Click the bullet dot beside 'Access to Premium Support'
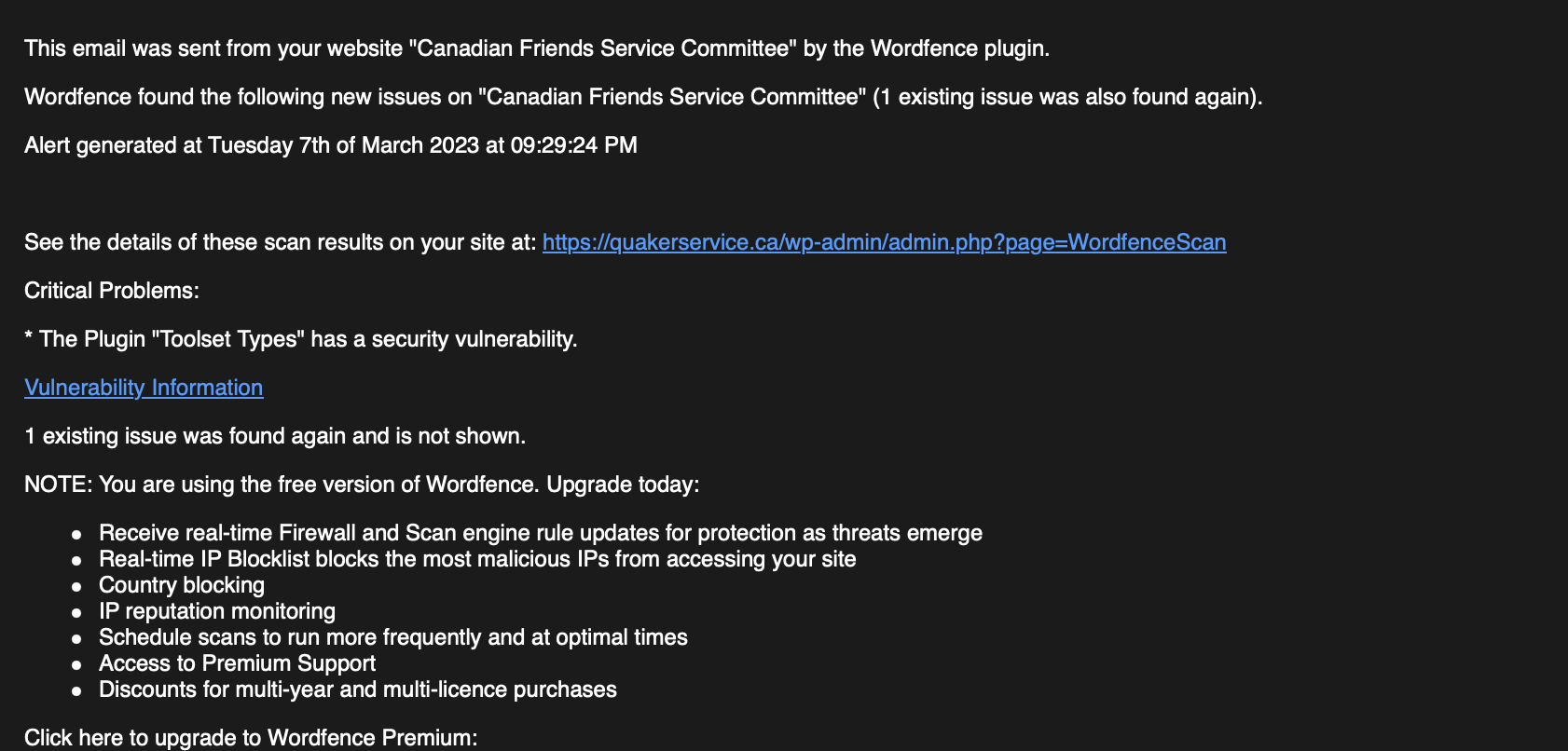 (77, 664)
